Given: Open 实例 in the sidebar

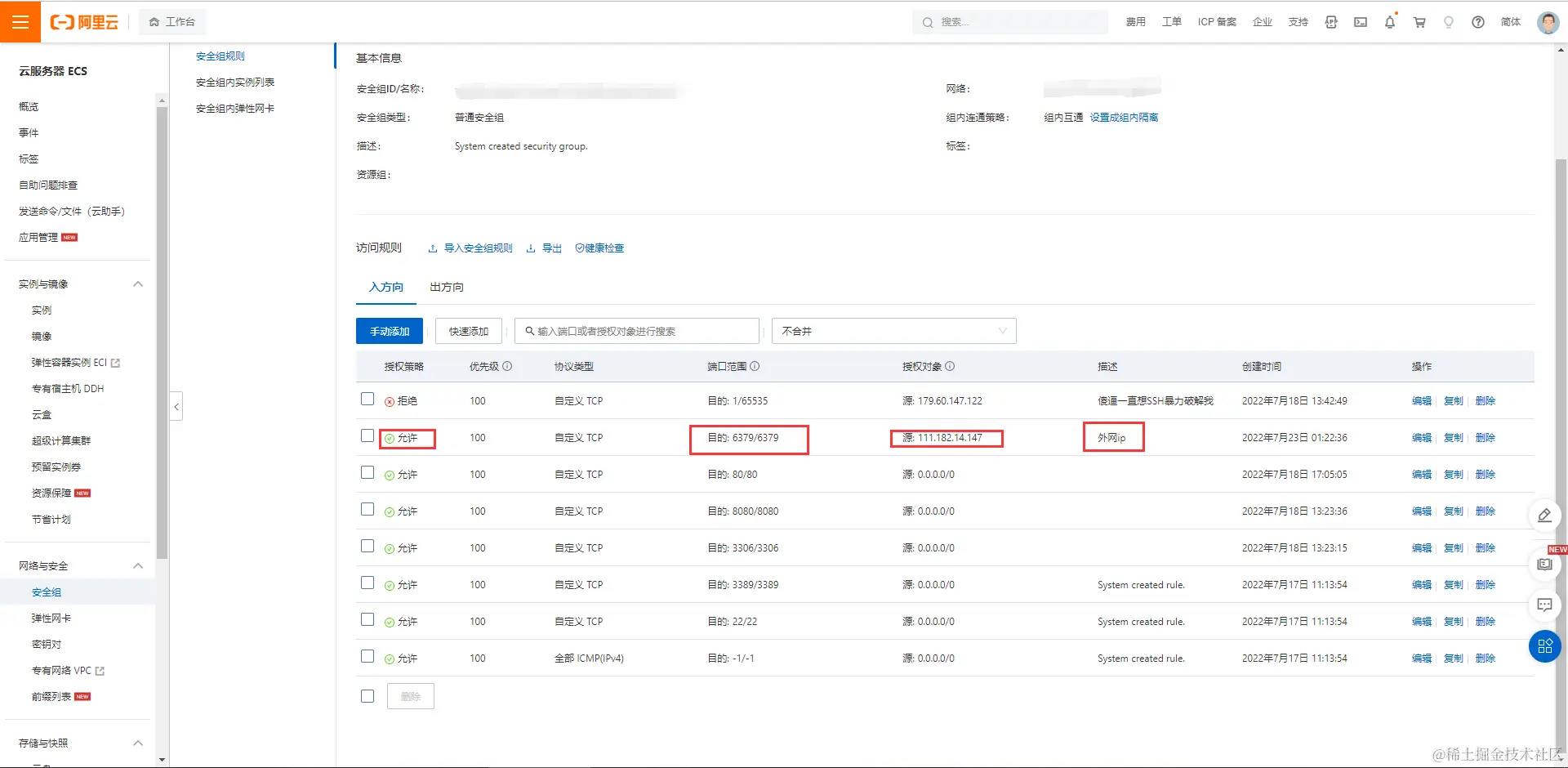Looking at the screenshot, I should [x=42, y=310].
